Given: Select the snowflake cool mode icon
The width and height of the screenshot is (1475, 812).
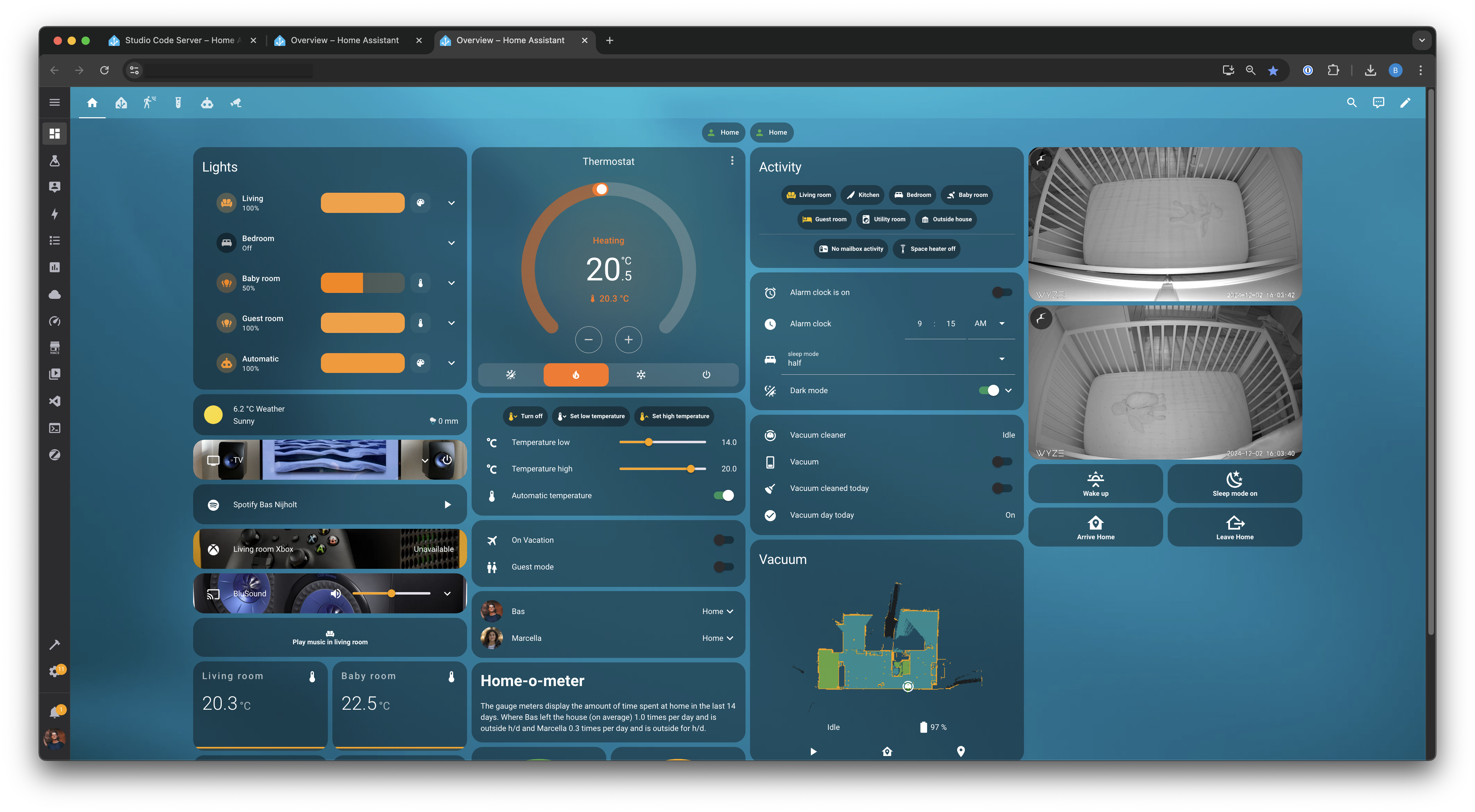Looking at the screenshot, I should coord(641,375).
